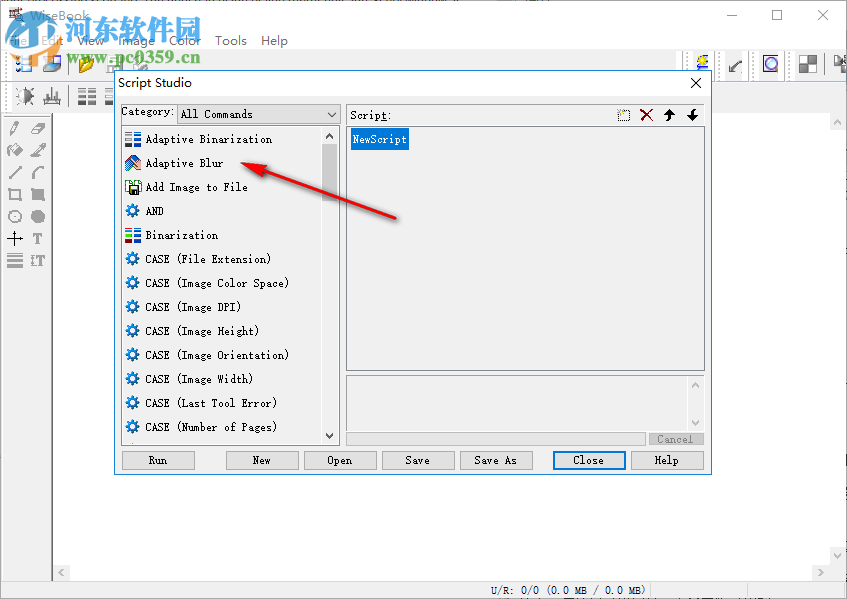Click the Run button
The width and height of the screenshot is (847, 599).
pyautogui.click(x=158, y=460)
